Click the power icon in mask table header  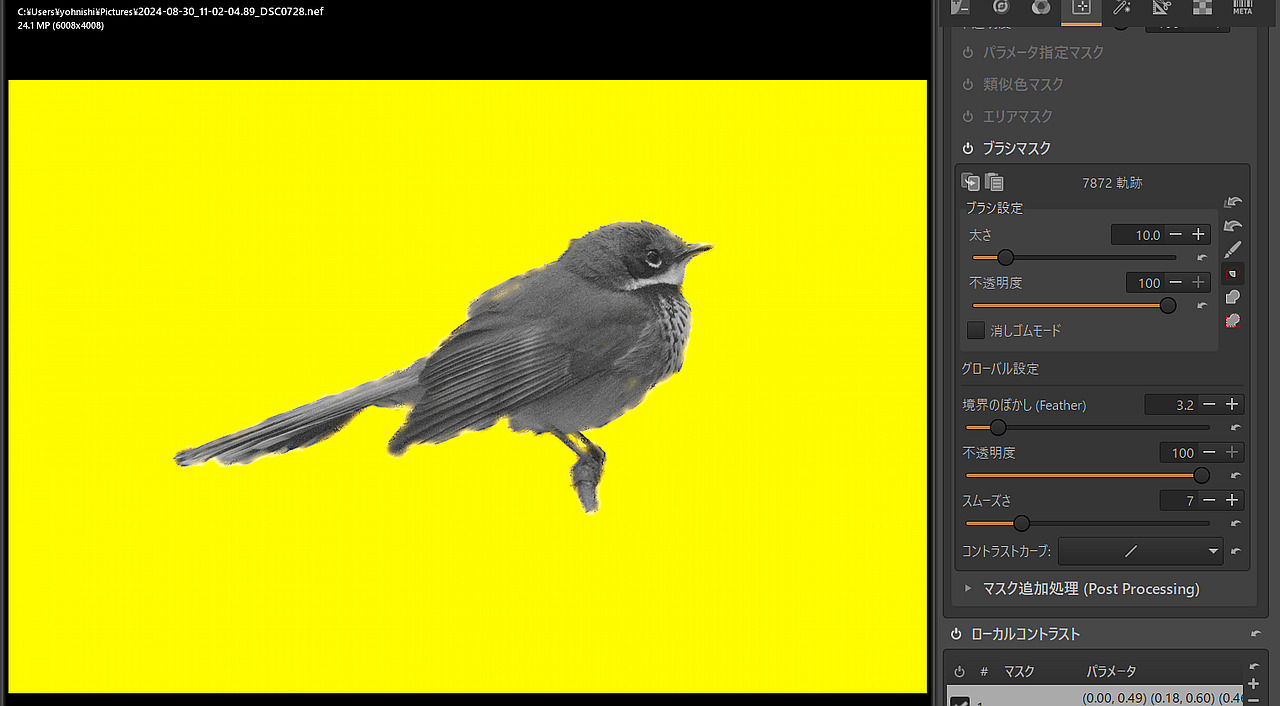click(x=959, y=671)
